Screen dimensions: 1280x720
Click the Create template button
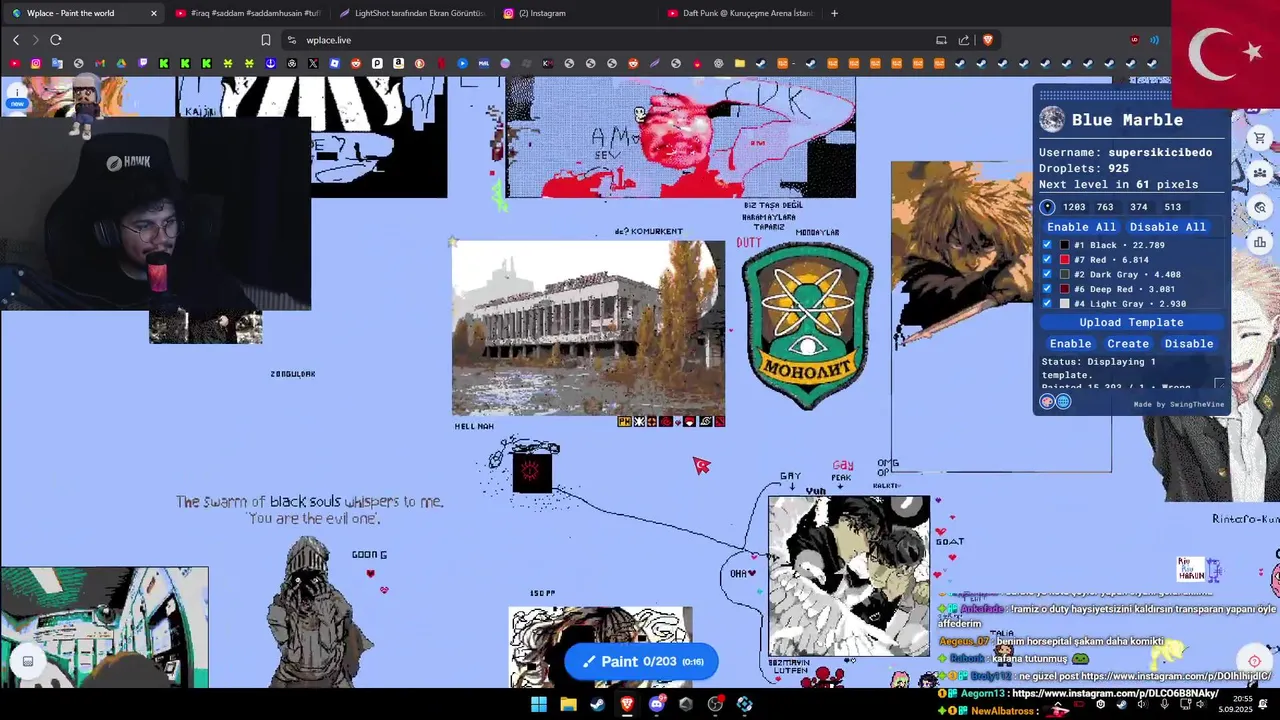pos(1128,343)
